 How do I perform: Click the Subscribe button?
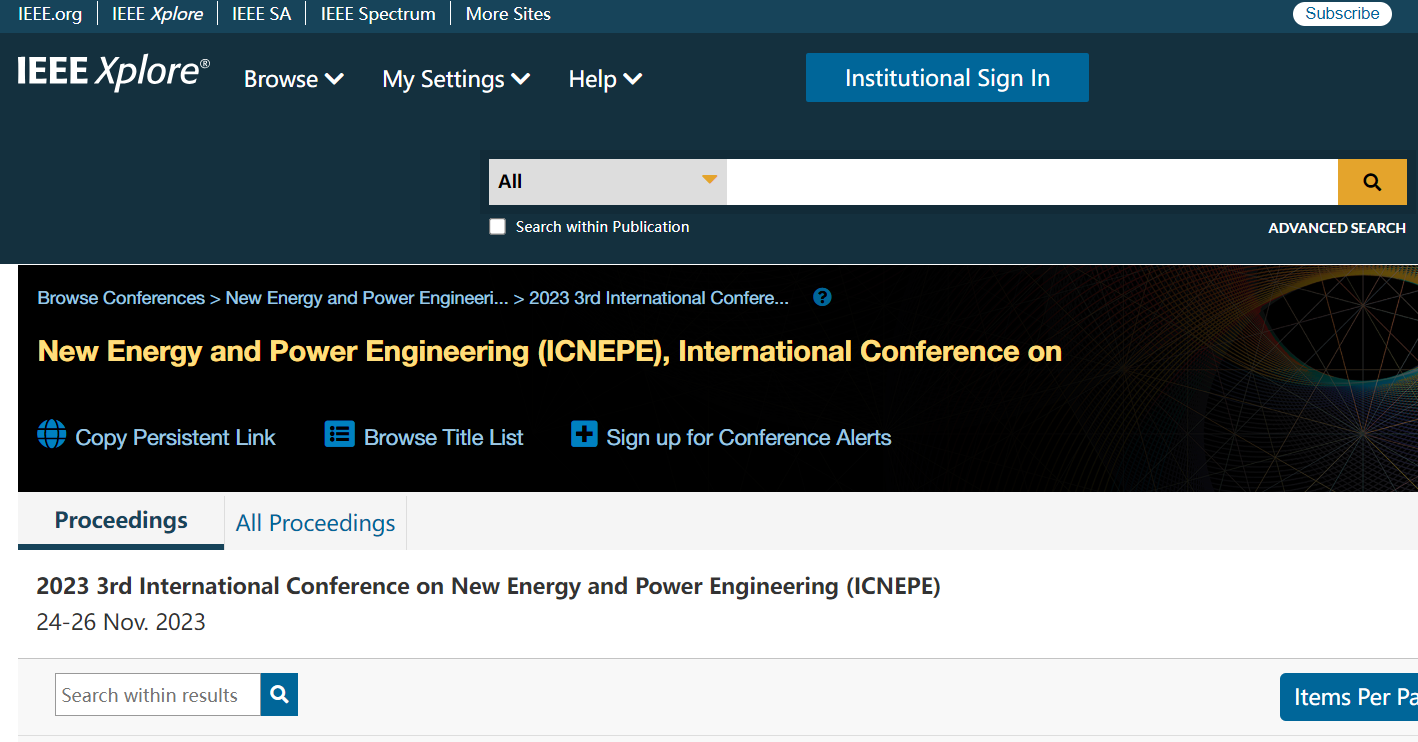coord(1342,14)
